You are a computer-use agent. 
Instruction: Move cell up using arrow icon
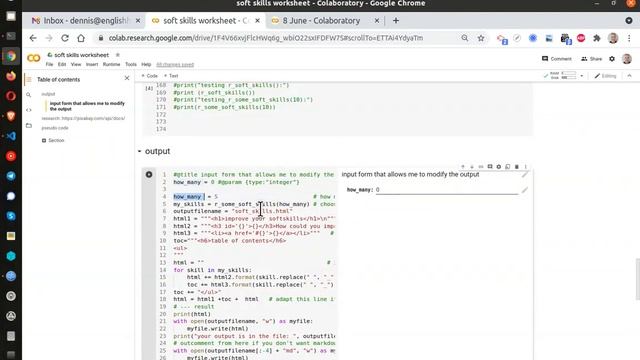coord(463,167)
